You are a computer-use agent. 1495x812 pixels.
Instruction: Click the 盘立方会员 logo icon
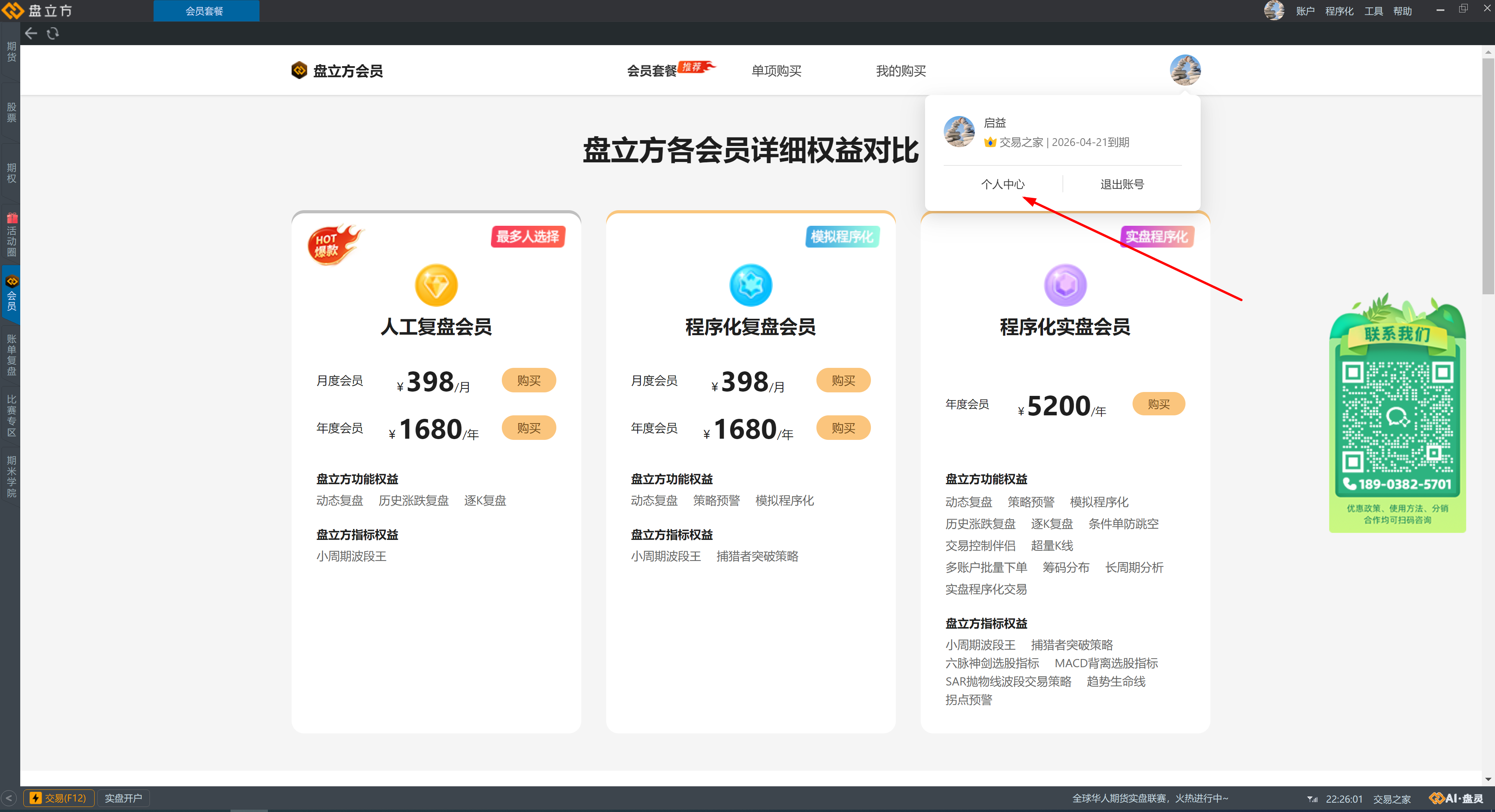pyautogui.click(x=299, y=70)
